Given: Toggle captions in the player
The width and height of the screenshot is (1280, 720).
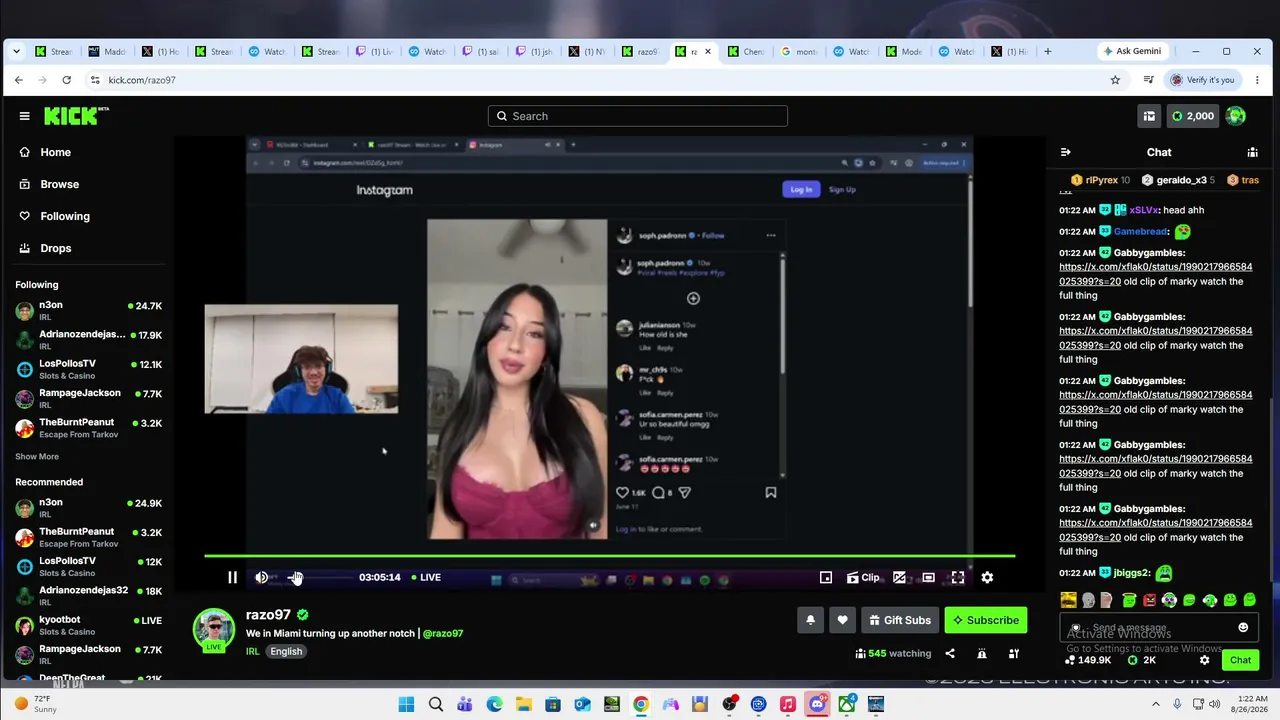Looking at the screenshot, I should coord(899,577).
